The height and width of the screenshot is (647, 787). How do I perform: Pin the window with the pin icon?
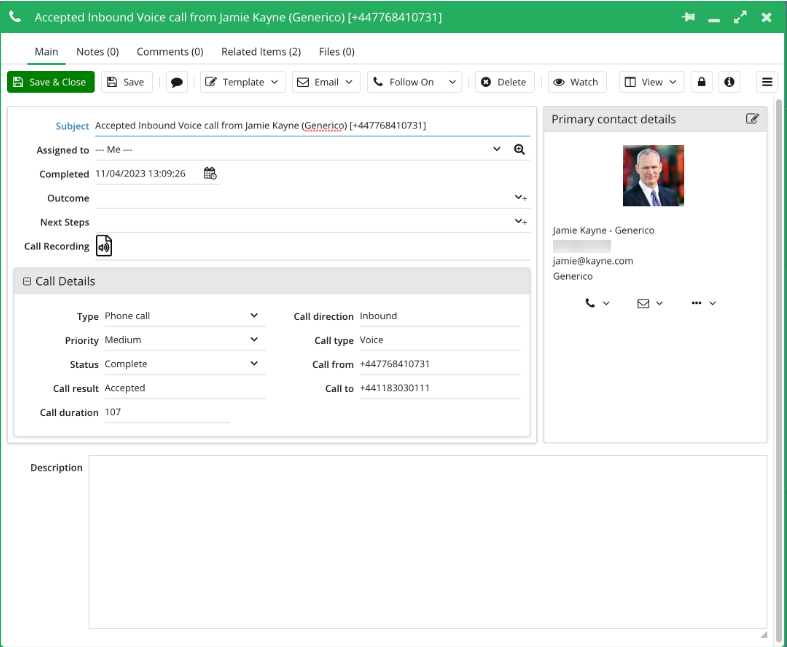coord(688,17)
